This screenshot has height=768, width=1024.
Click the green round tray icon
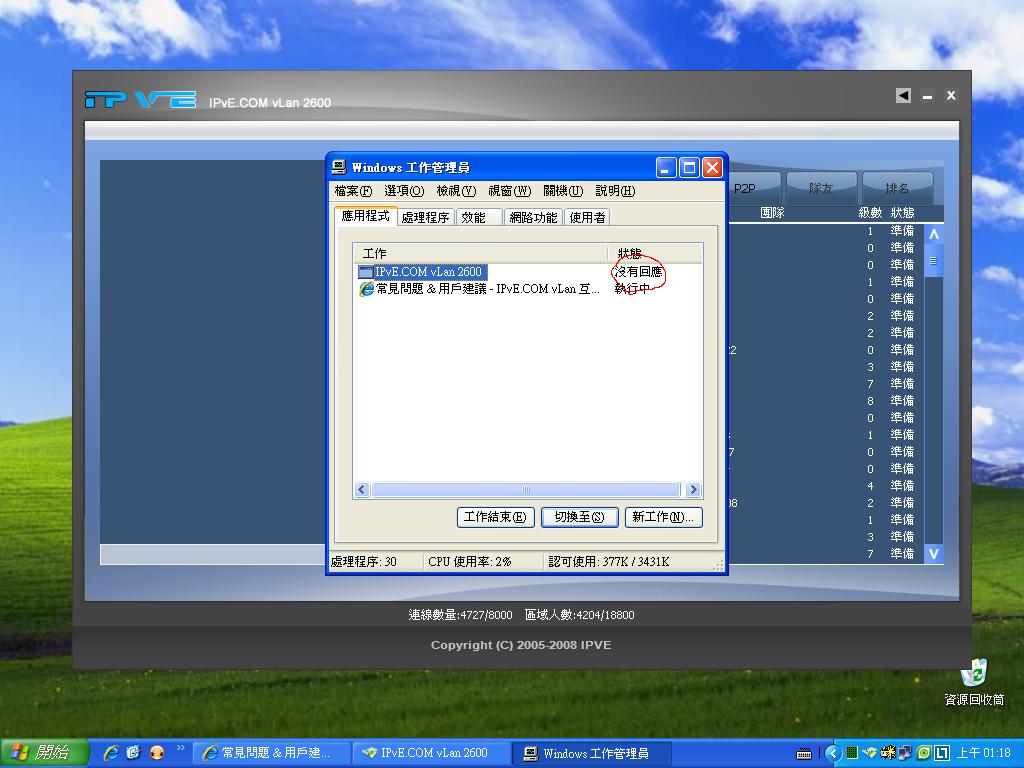pyautogui.click(x=923, y=753)
